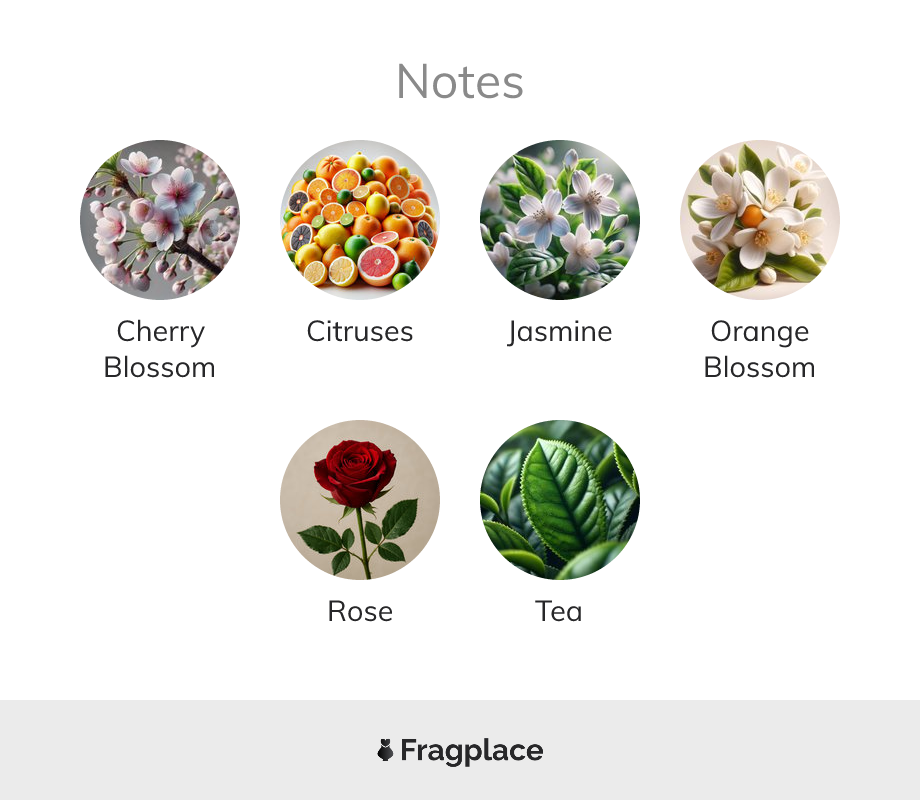Screen dimensions: 920x800
Task: Select the Rose note name
Action: coord(360,612)
